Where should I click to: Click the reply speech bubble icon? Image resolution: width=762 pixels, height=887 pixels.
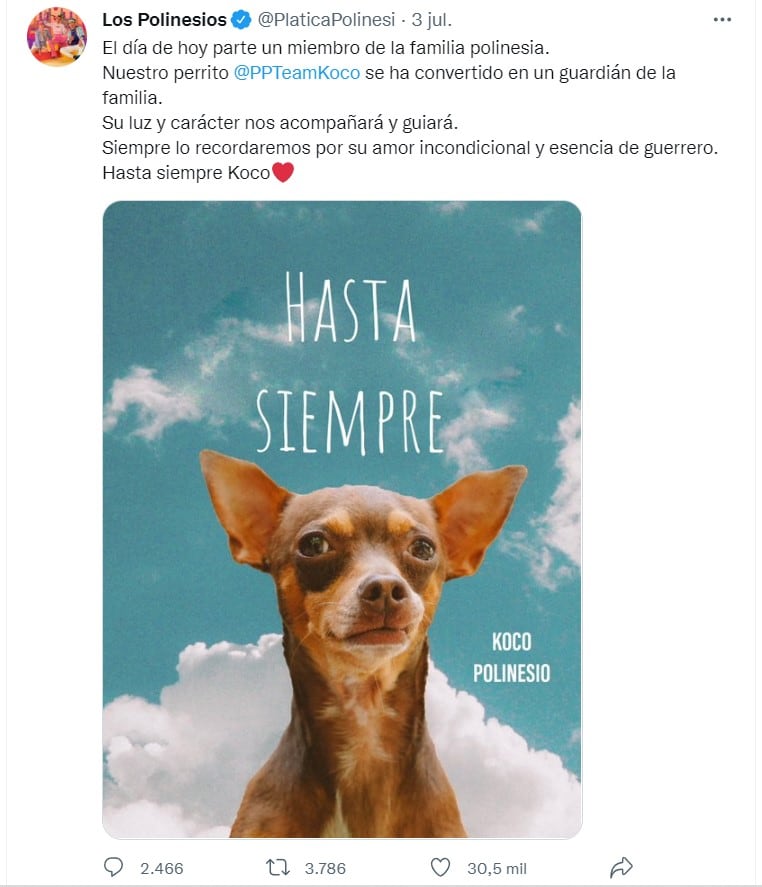click(x=114, y=867)
